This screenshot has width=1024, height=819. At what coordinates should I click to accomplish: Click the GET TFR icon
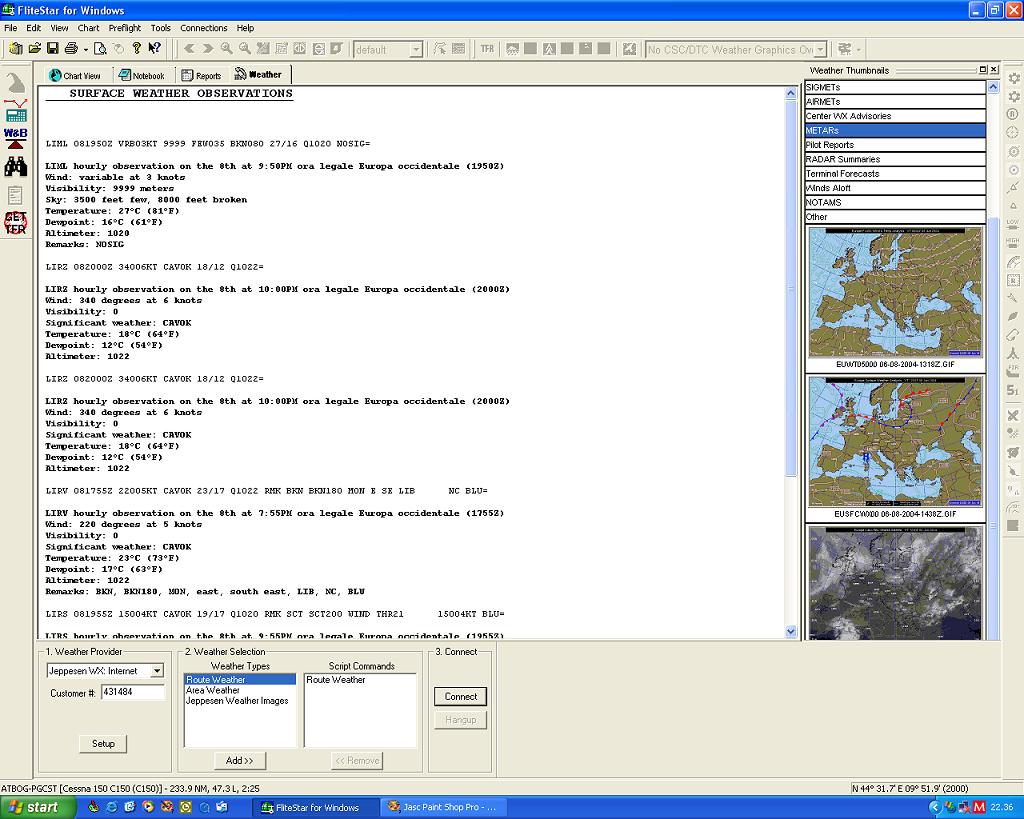pos(16,222)
